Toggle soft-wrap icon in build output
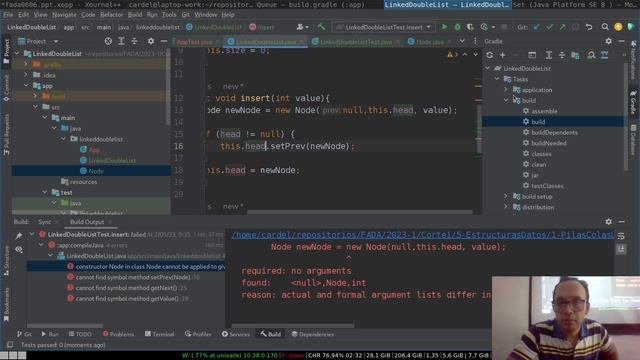The height and width of the screenshot is (360, 640). click(x=621, y=236)
